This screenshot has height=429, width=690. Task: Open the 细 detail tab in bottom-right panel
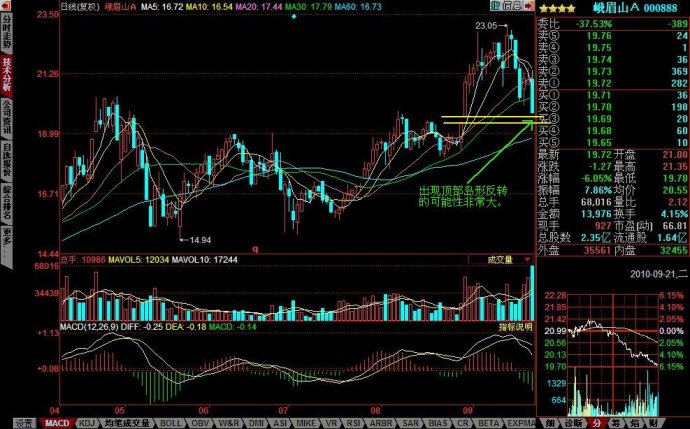[550, 423]
